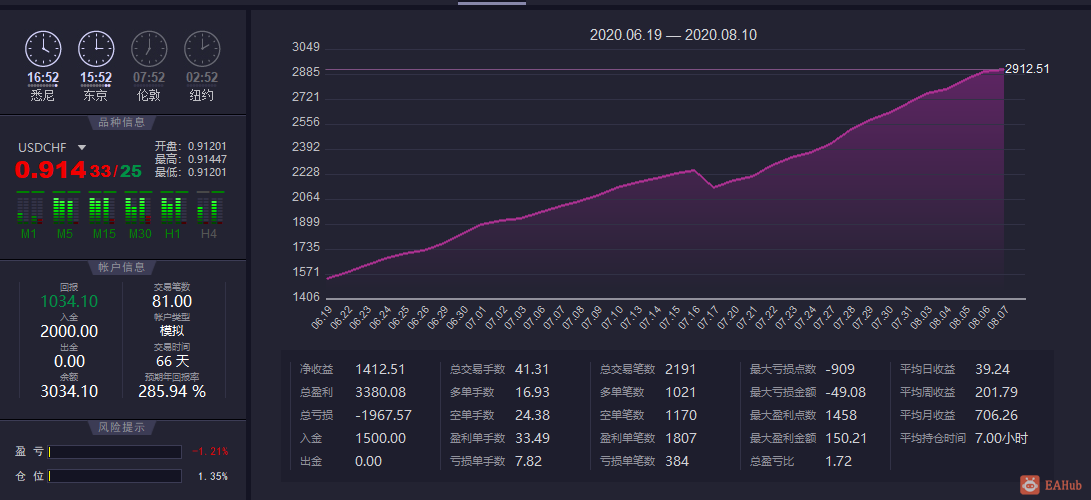Viewport: 1091px width, 500px height.
Task: Select the M30 timeframe signal bars
Action: pyautogui.click(x=138, y=207)
